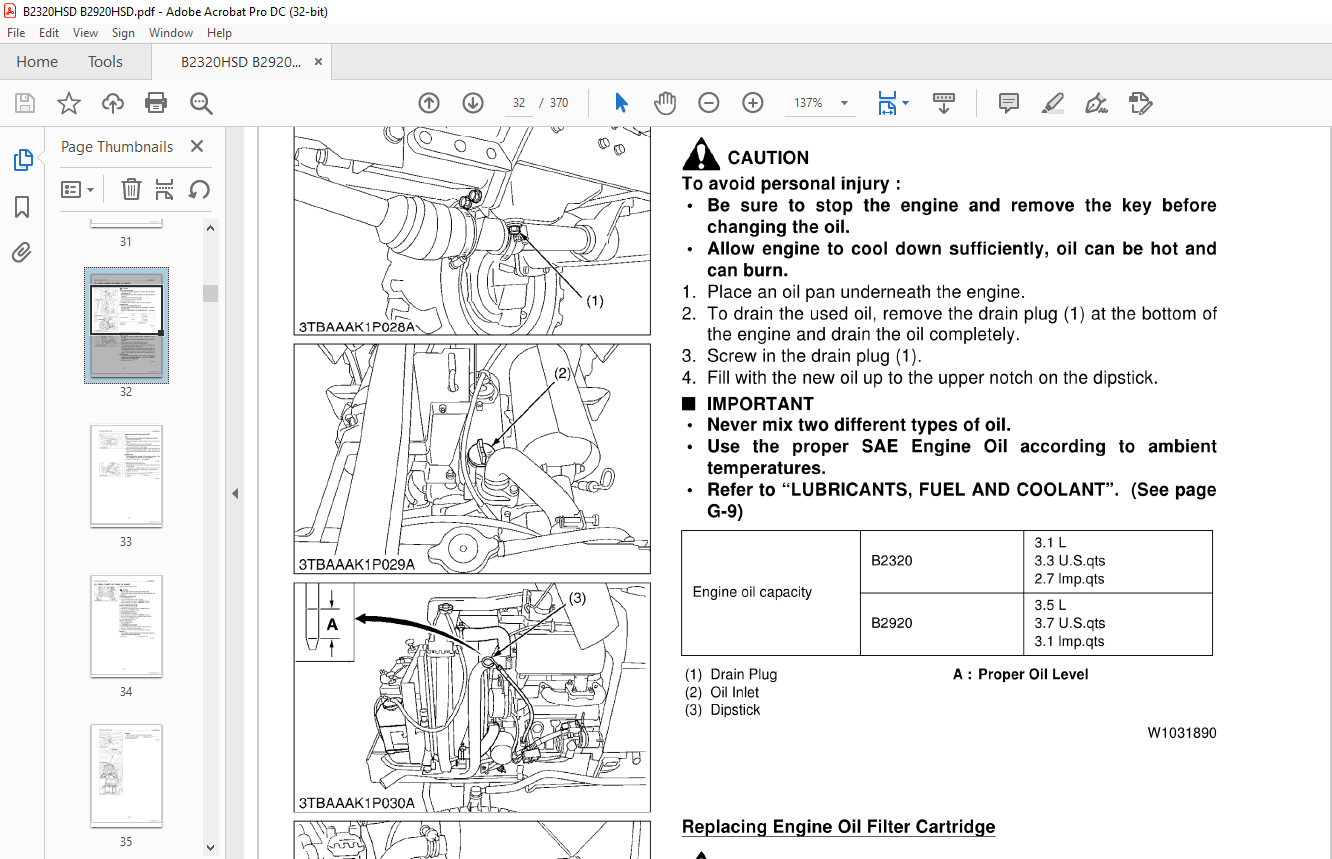Click the '(2) Oil Inlet' legend text
1332x859 pixels.
tap(722, 692)
